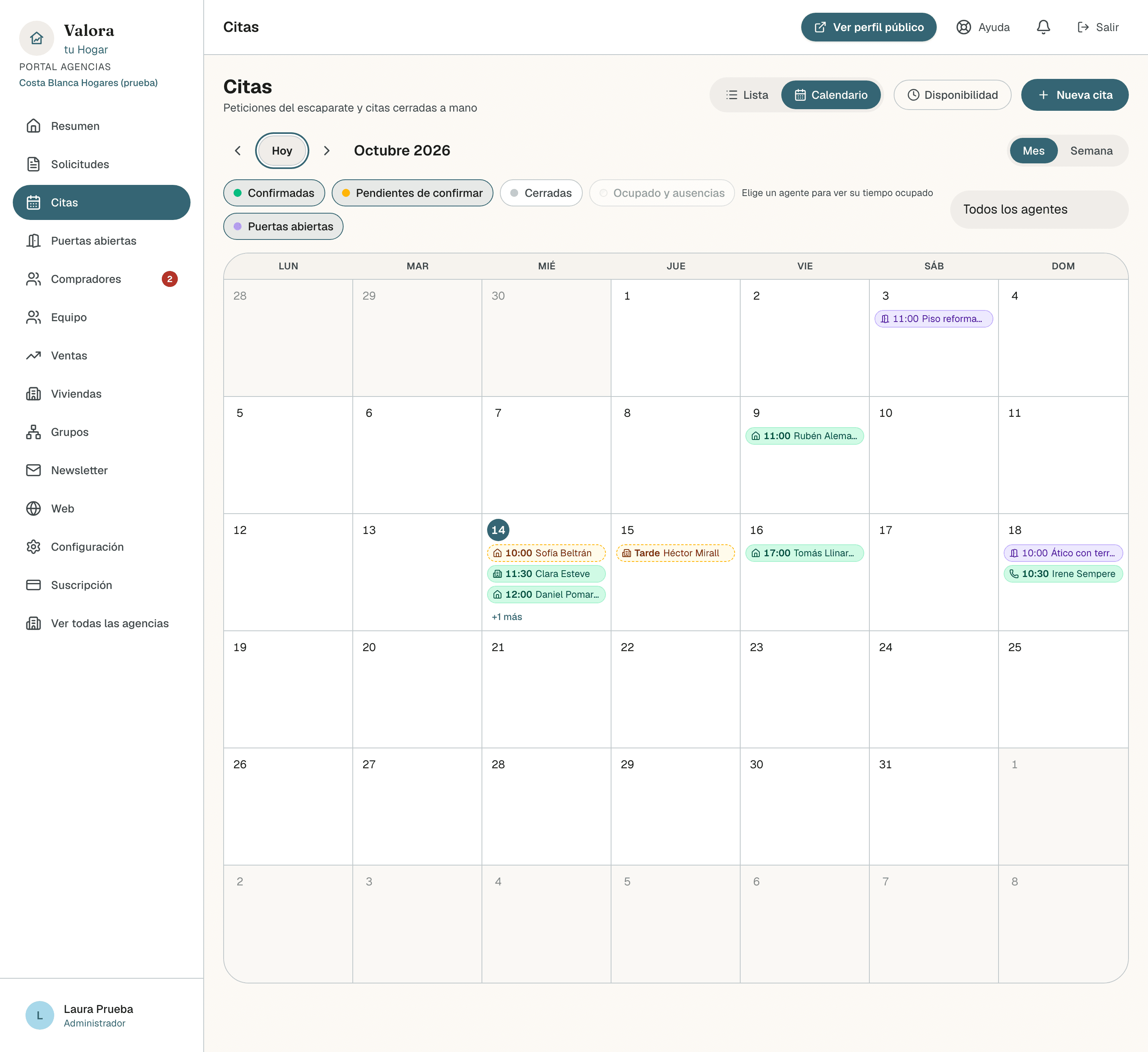This screenshot has height=1052, width=1148.
Task: Toggle the Puertas abiertas filter chip
Action: pos(283,227)
